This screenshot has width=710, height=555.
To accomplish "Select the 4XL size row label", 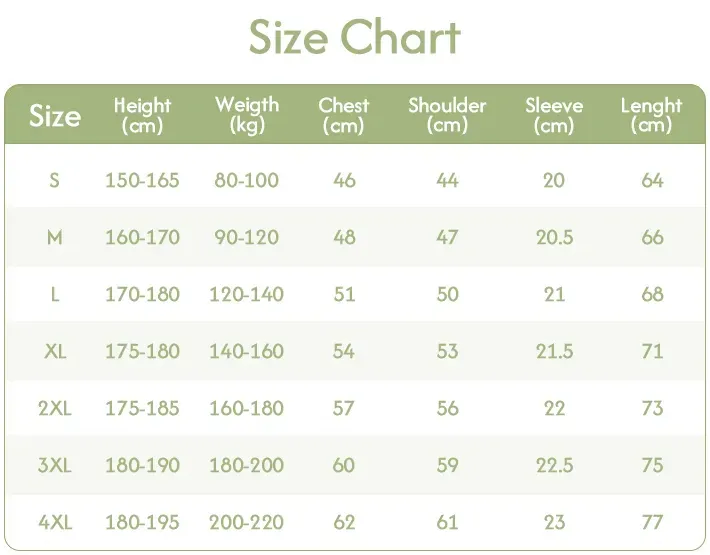I will 54,522.
